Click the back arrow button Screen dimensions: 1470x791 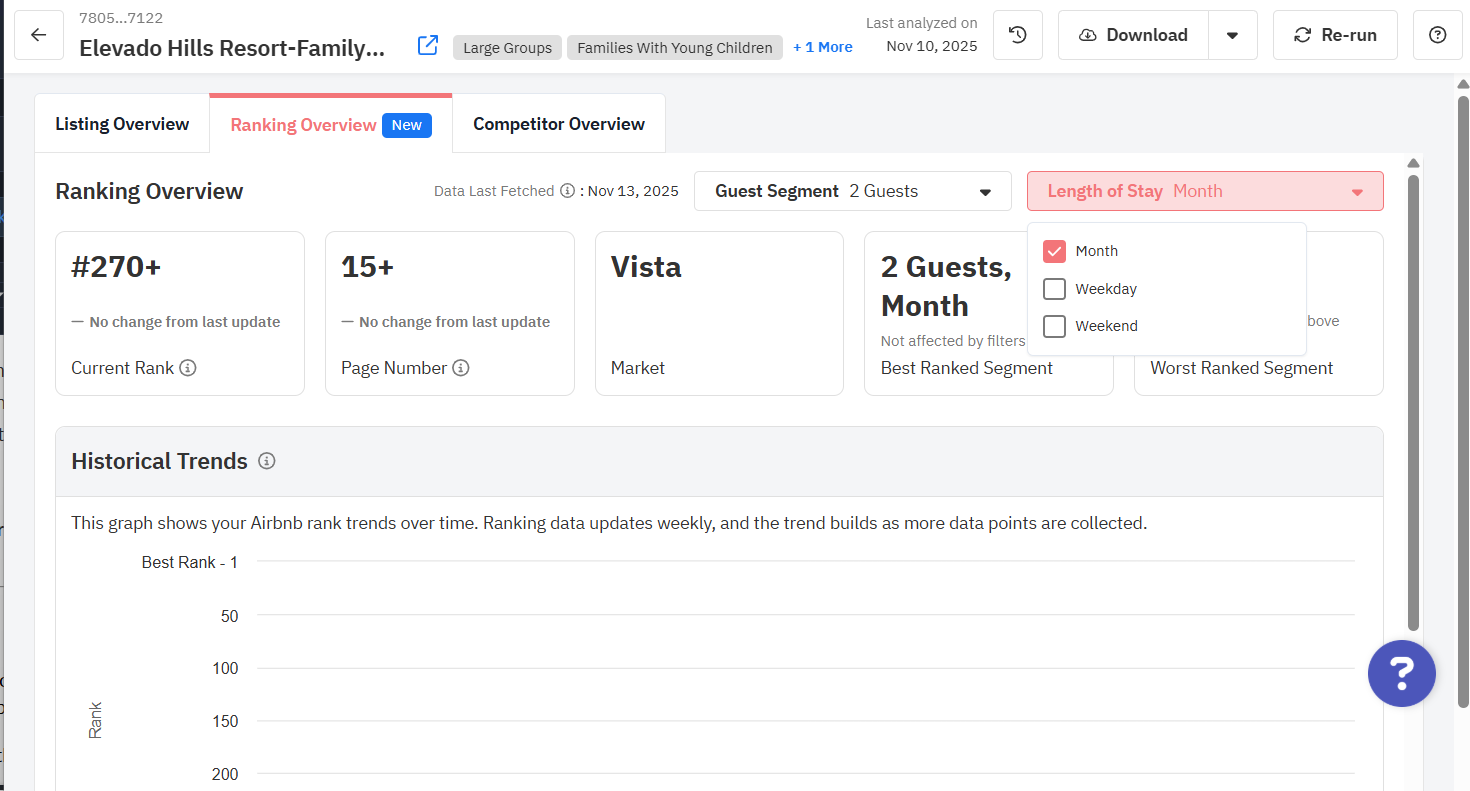click(x=39, y=35)
